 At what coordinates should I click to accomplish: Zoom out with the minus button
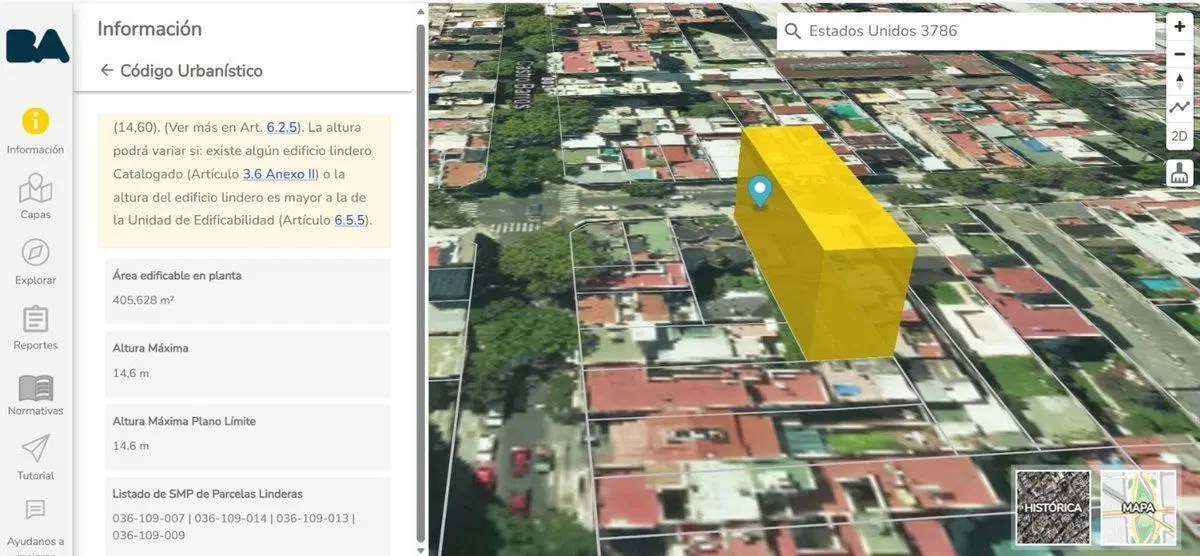[1180, 54]
